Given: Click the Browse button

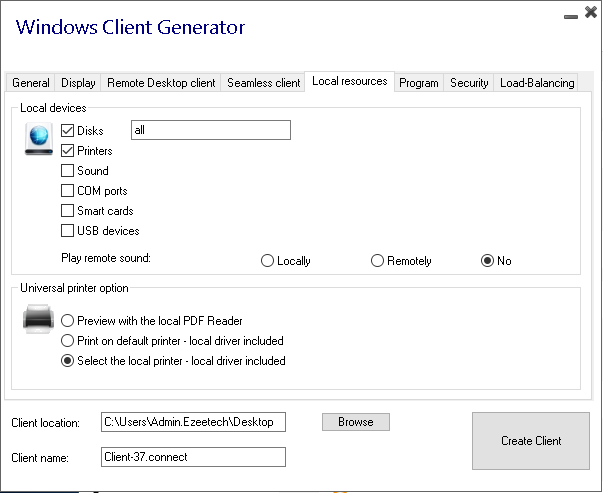Looking at the screenshot, I should click(355, 422).
